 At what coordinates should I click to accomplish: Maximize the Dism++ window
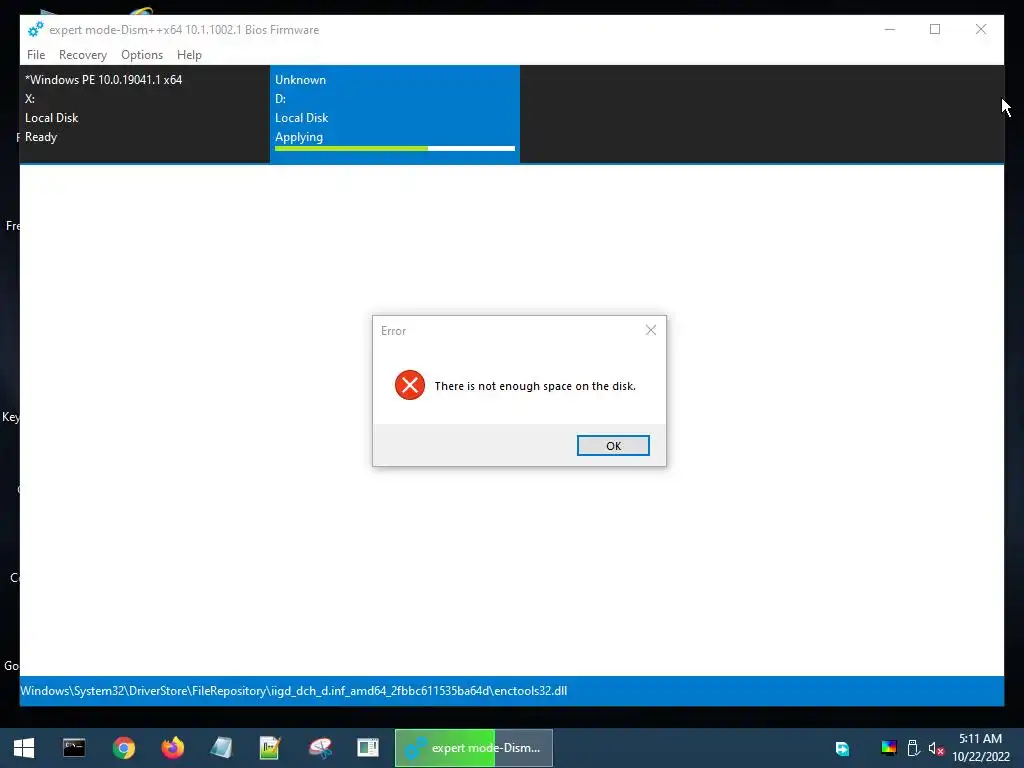click(935, 29)
